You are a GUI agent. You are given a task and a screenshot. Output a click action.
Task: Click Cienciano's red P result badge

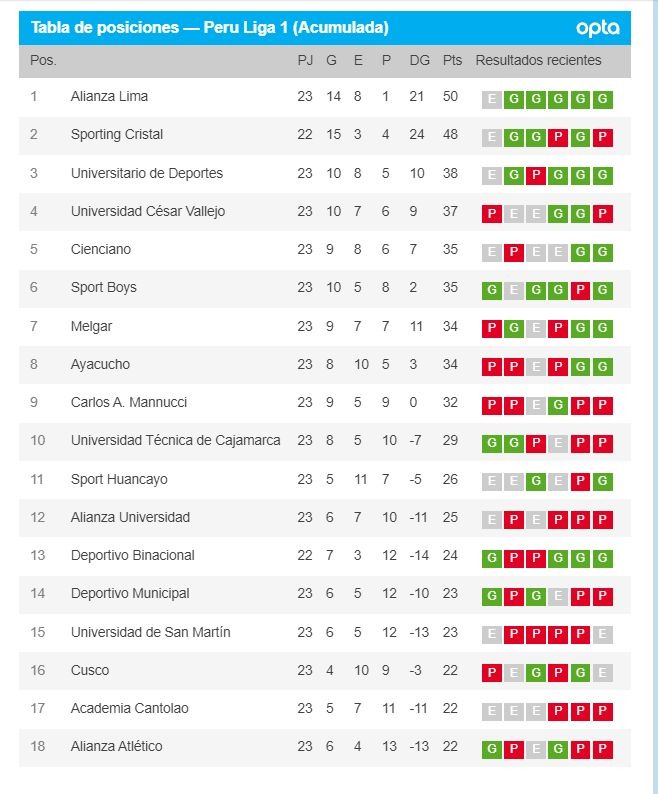pos(513,252)
